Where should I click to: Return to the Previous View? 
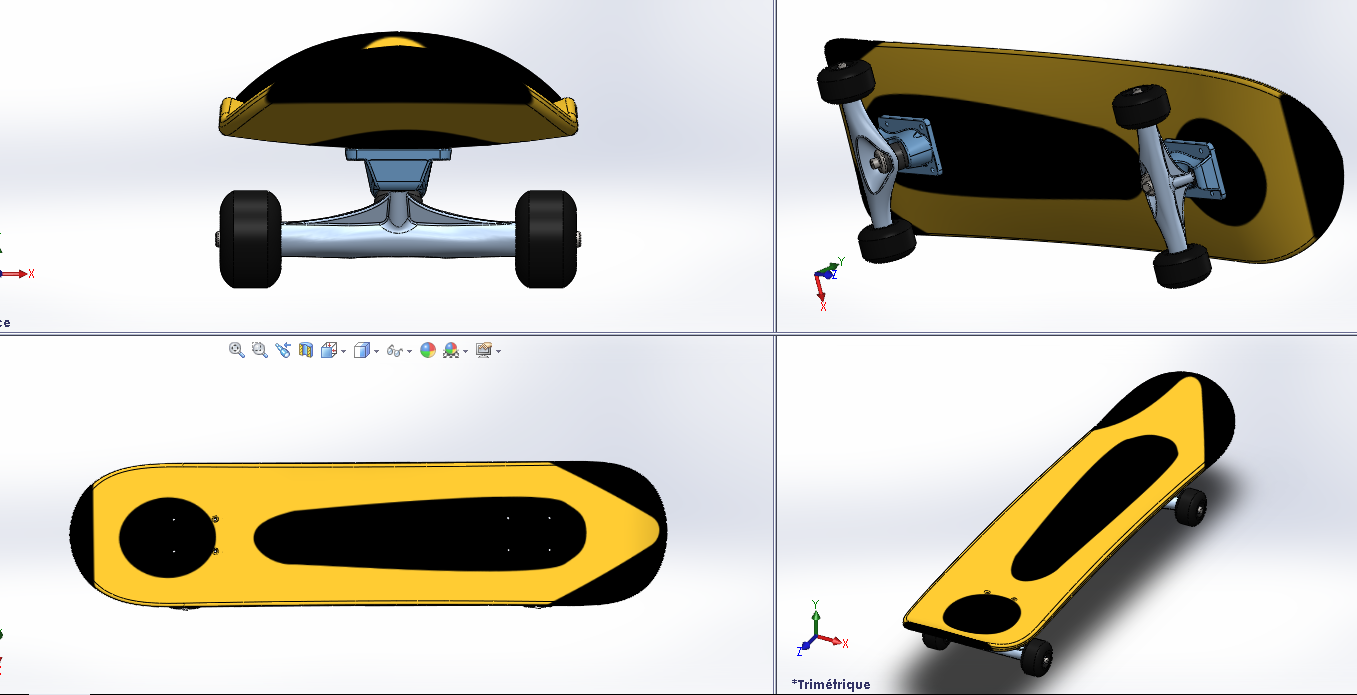click(283, 350)
